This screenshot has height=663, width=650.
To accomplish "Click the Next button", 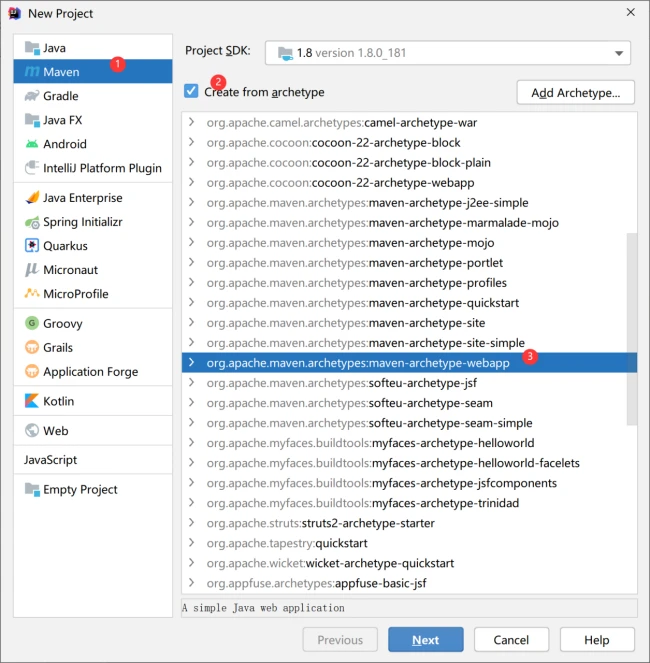I will click(x=425, y=640).
